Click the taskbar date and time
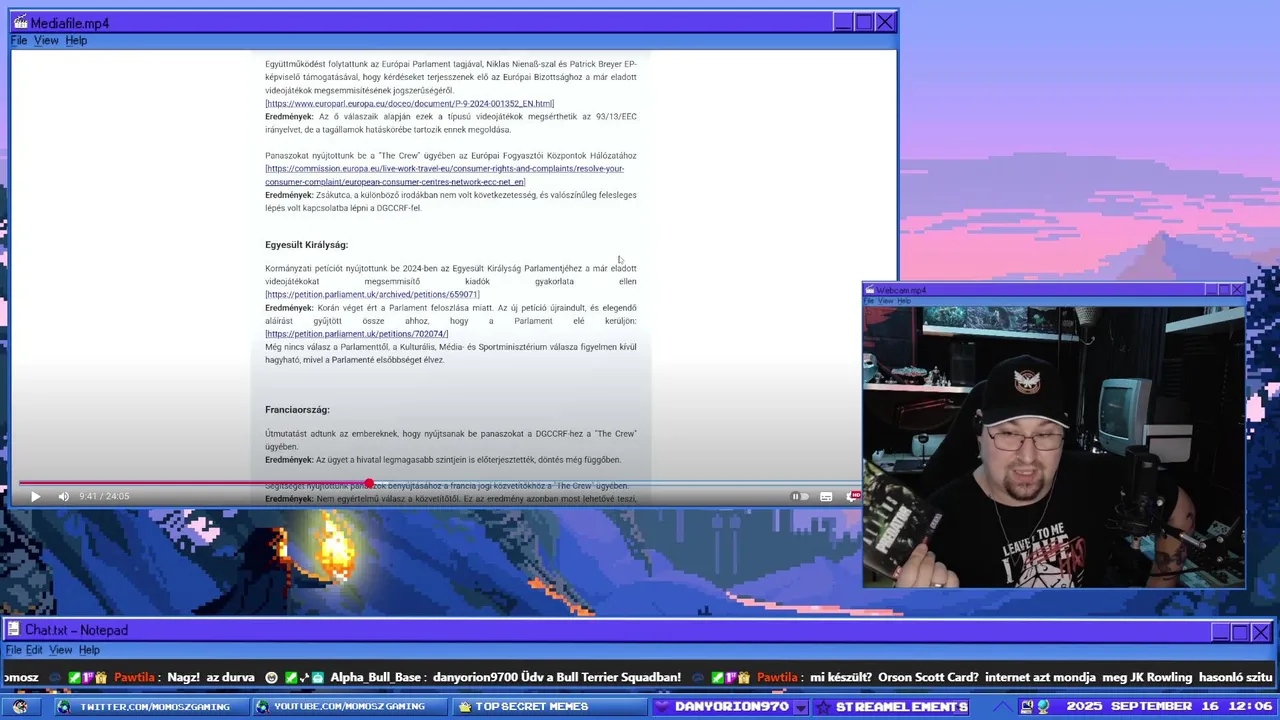 click(x=1169, y=707)
